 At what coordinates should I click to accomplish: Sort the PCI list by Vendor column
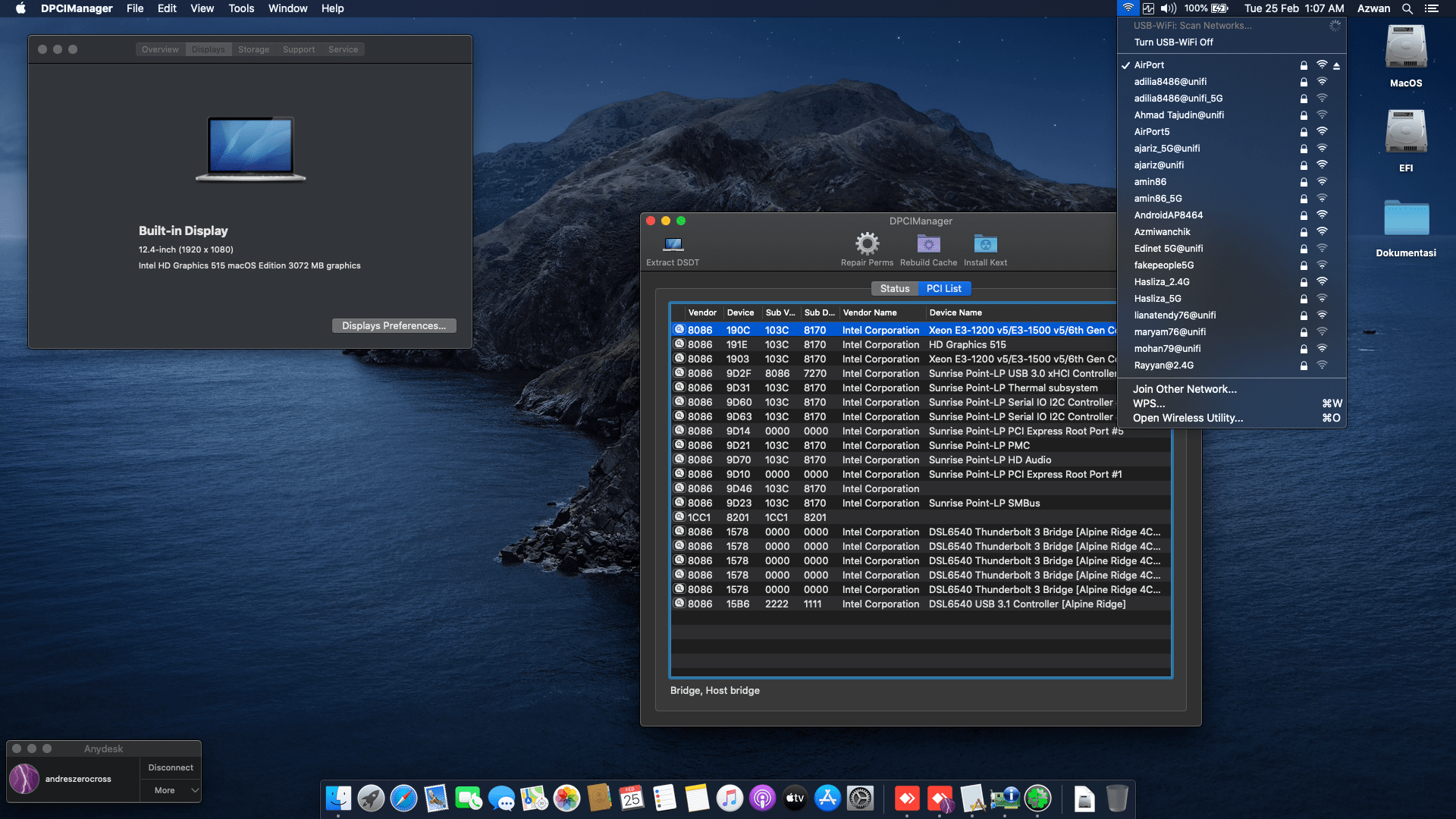(702, 312)
